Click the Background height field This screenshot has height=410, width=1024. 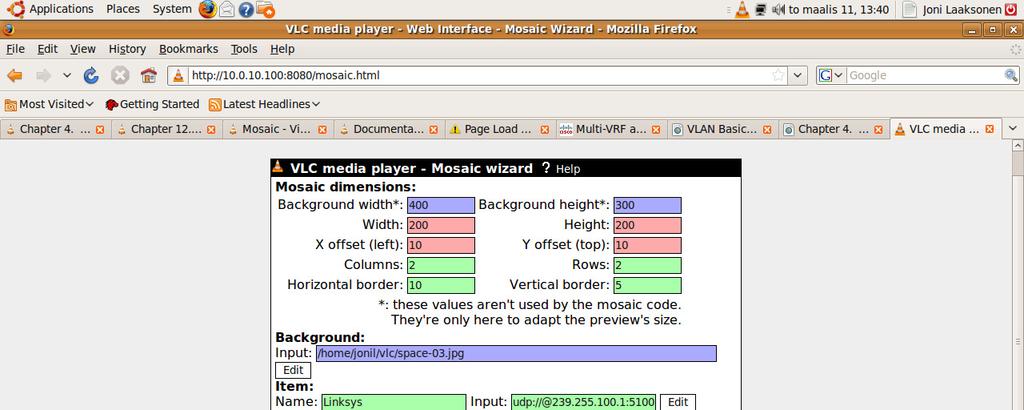pos(647,205)
